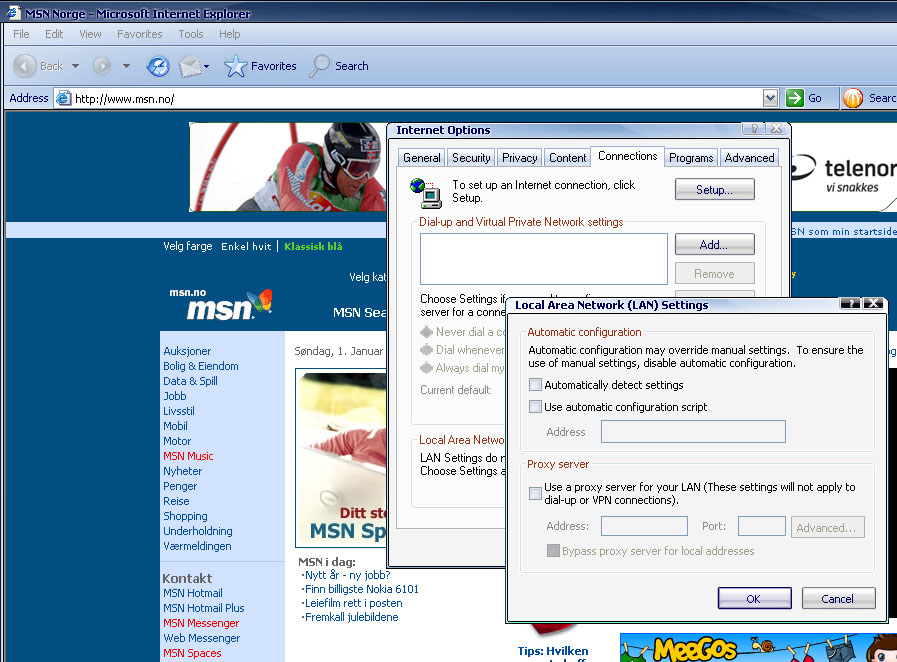This screenshot has width=897, height=662.
Task: Open the Auksjoner link in sidebar
Action: [187, 351]
